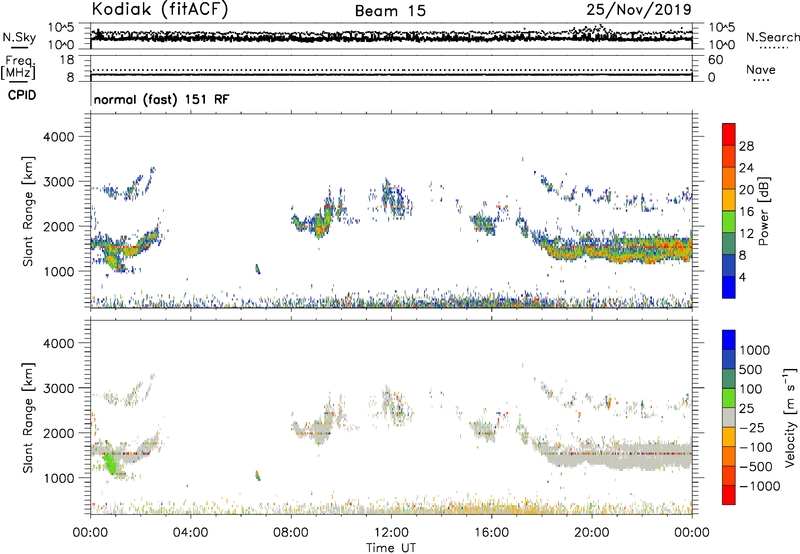Click the "16:00" time axis label

click(491, 533)
